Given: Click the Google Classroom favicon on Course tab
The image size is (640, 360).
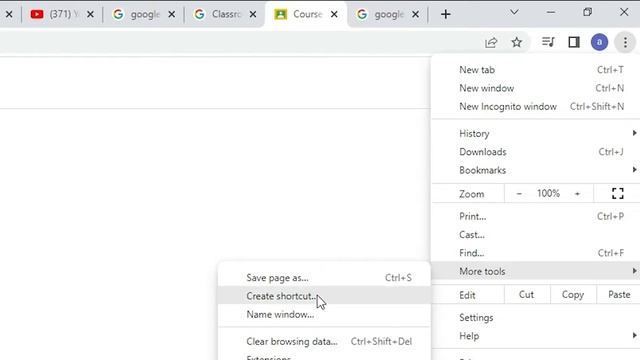Looking at the screenshot, I should [x=280, y=14].
